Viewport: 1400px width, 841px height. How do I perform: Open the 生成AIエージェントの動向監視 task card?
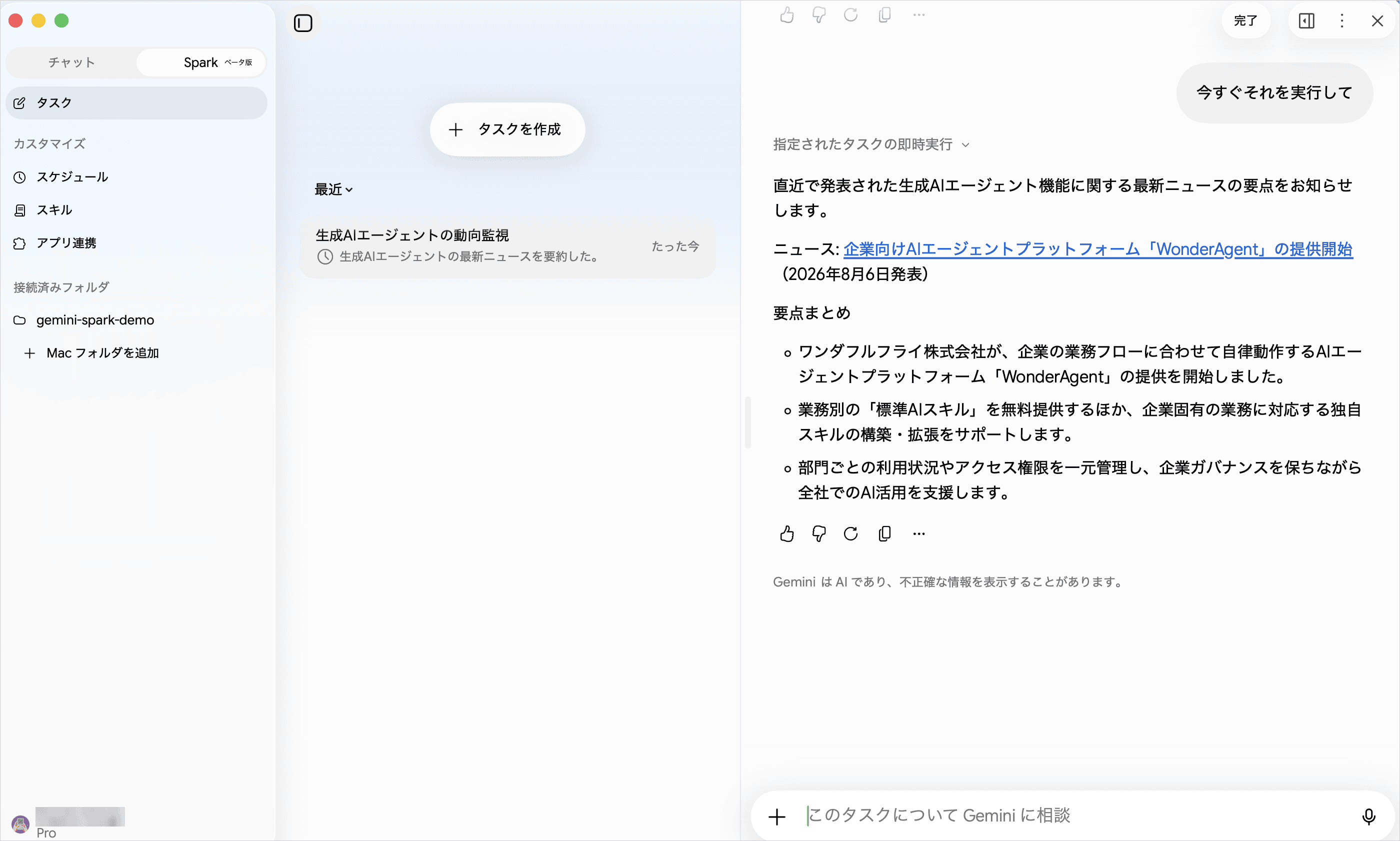coord(507,246)
